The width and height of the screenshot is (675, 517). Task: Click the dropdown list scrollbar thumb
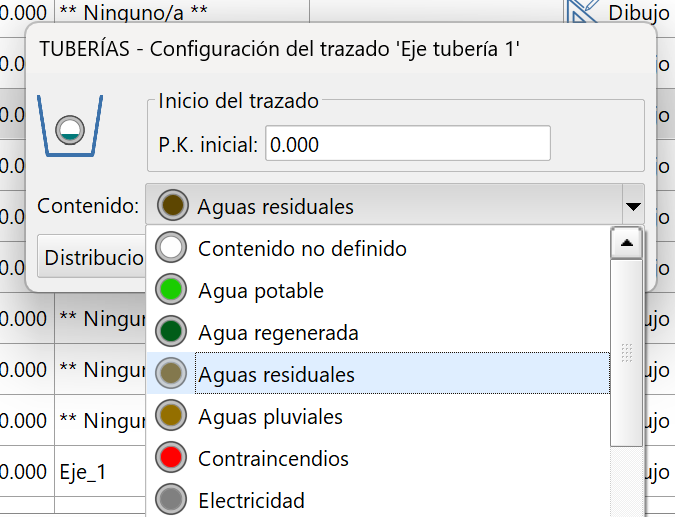point(627,353)
